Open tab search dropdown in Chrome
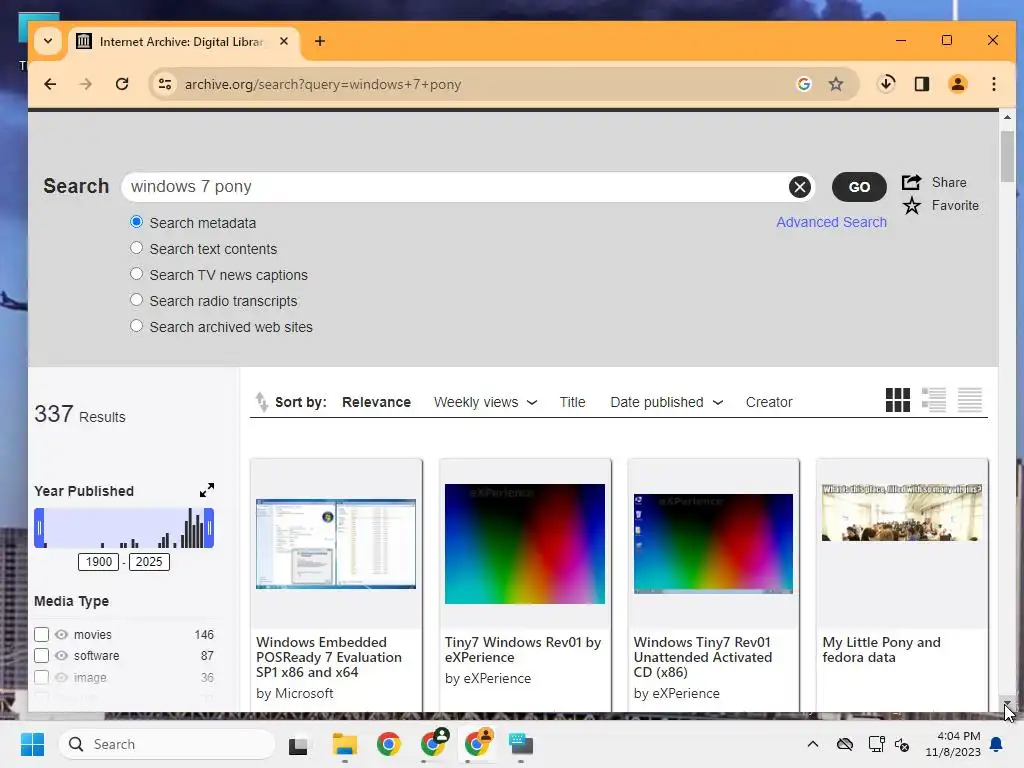 point(48,41)
